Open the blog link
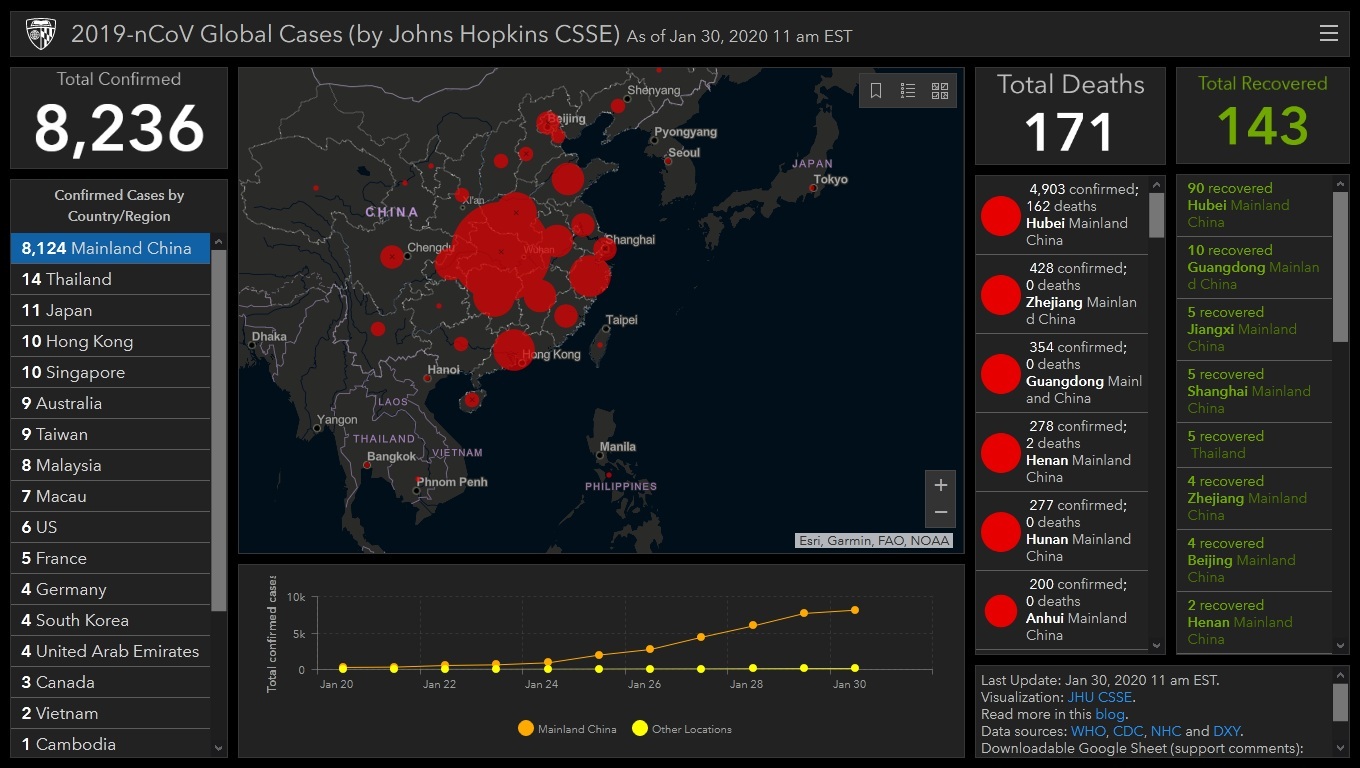The width and height of the screenshot is (1360, 768). coord(1110,714)
